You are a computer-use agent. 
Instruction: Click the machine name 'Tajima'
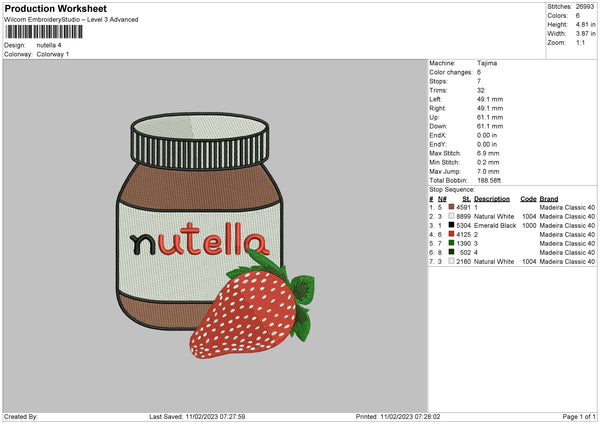(487, 63)
